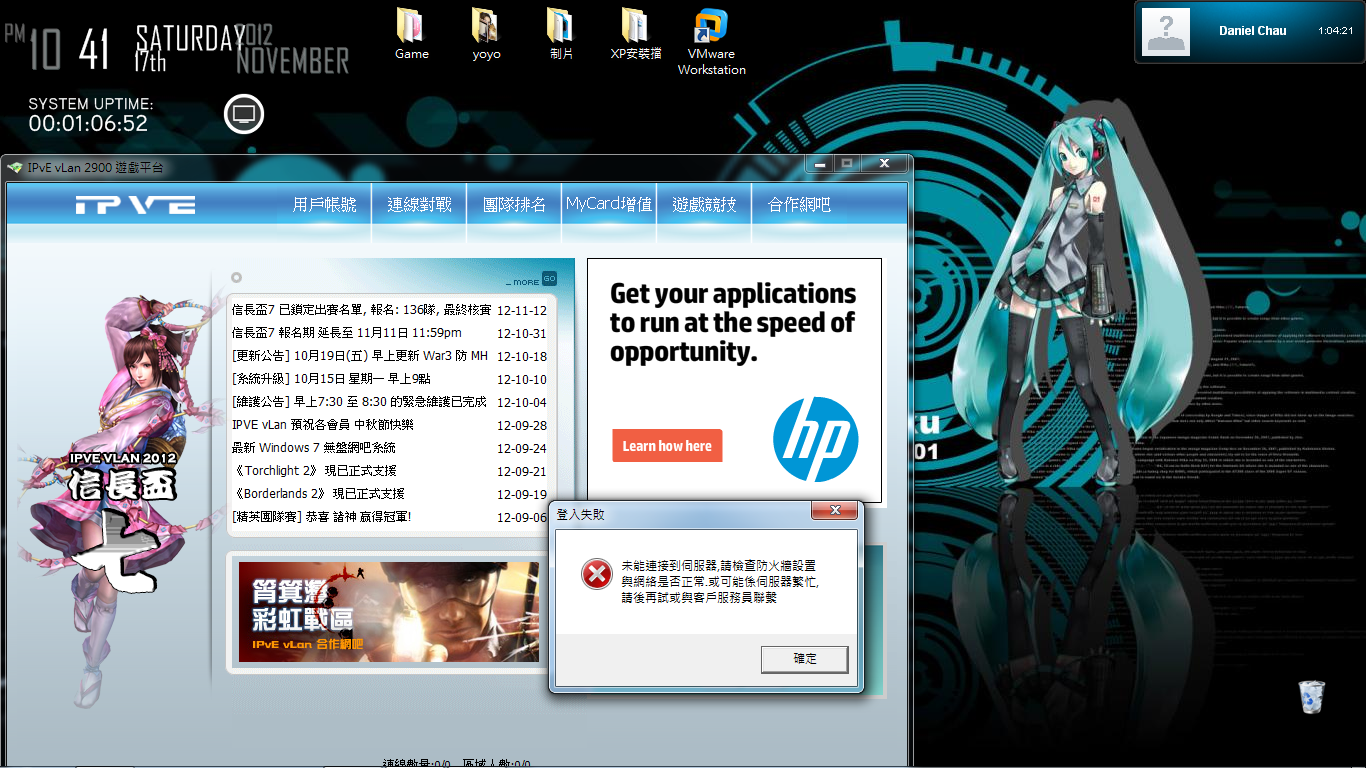This screenshot has height=768, width=1366.
Task: Click the 彩虹戰區 合作網吧 banner
Action: point(389,611)
